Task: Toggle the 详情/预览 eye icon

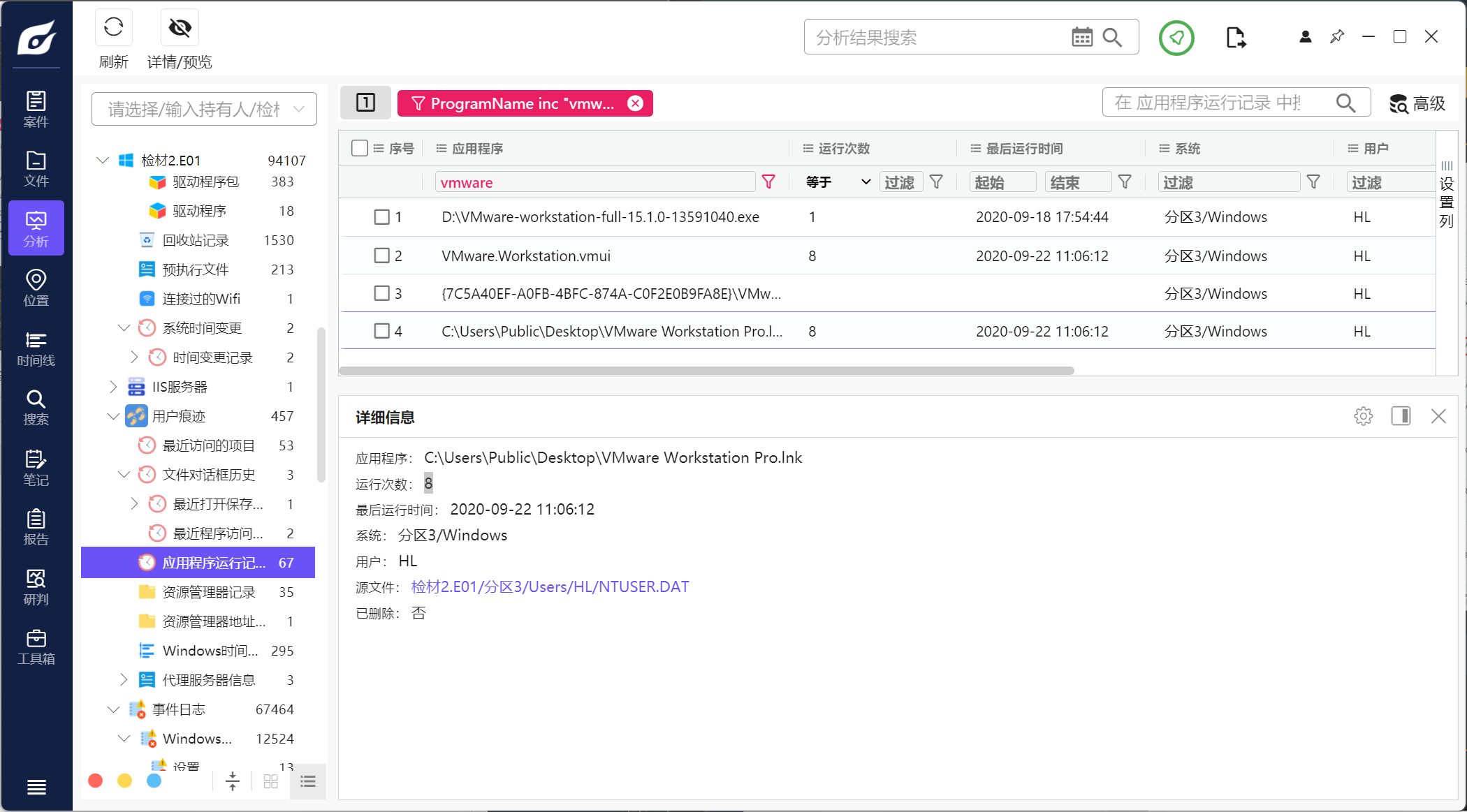Action: [180, 28]
